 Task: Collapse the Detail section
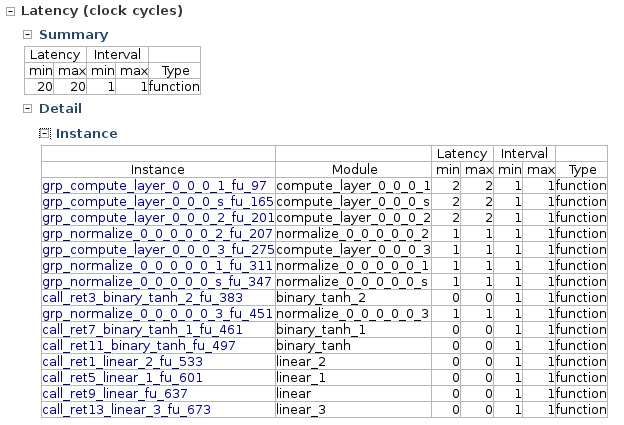tap(27, 109)
